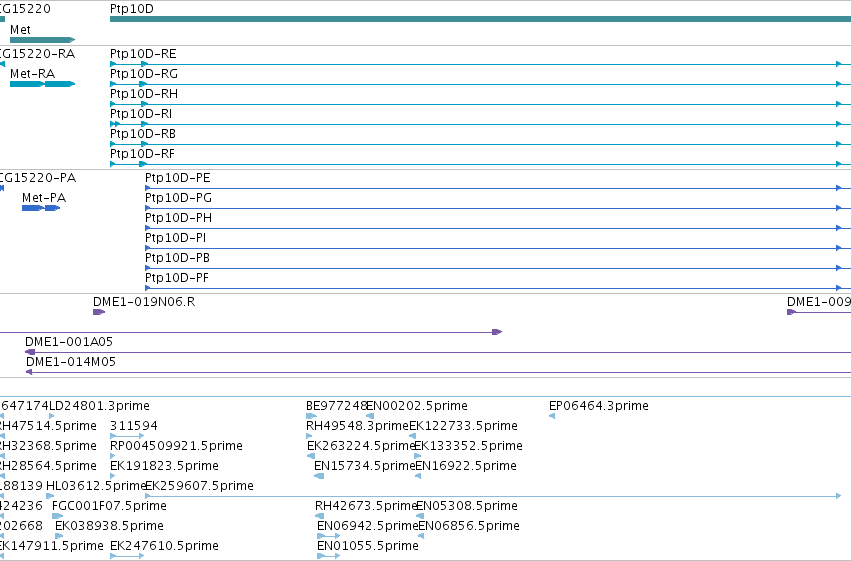Image resolution: width=851 pixels, height=561 pixels.
Task: Open the EN16922.5prime EST label
Action: point(466,467)
